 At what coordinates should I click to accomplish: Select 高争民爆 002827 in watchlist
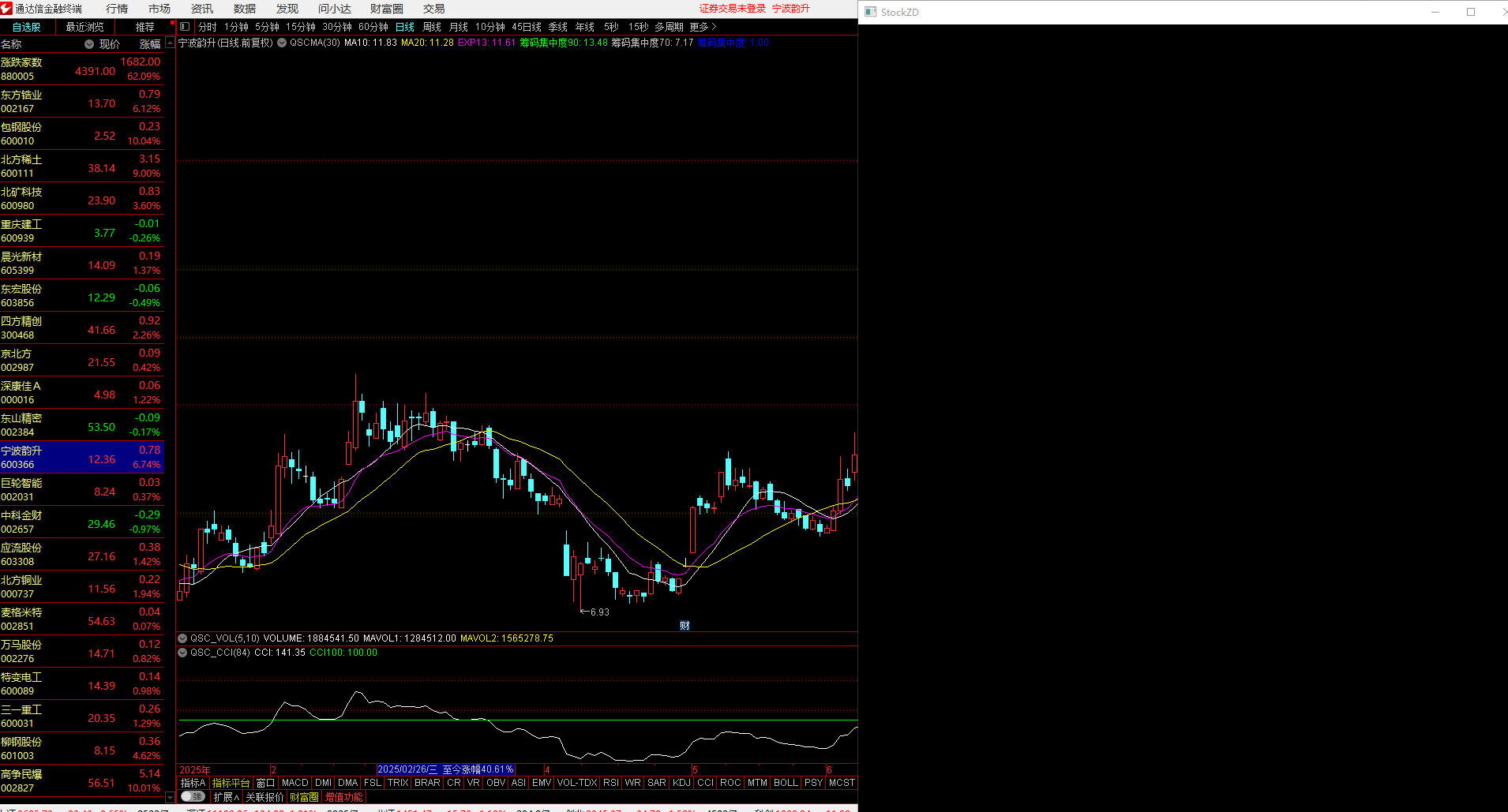(x=82, y=781)
